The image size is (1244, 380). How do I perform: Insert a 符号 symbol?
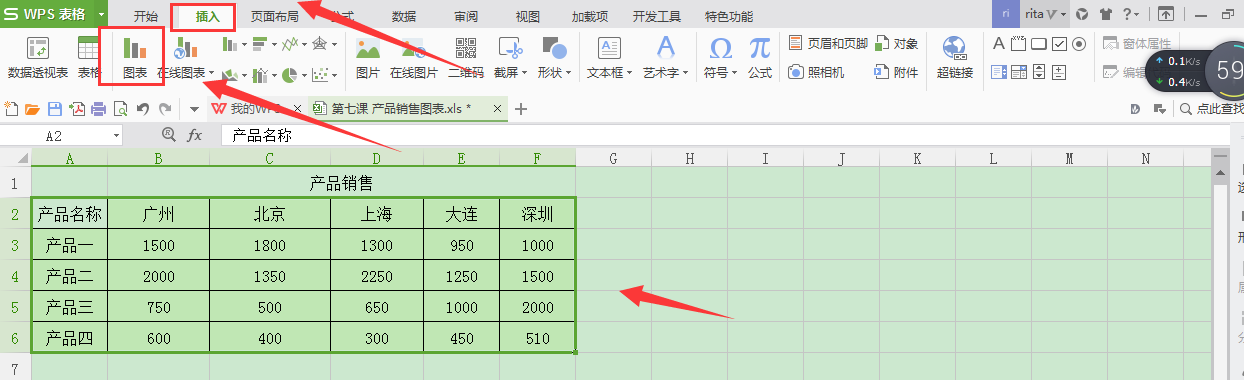[x=721, y=58]
